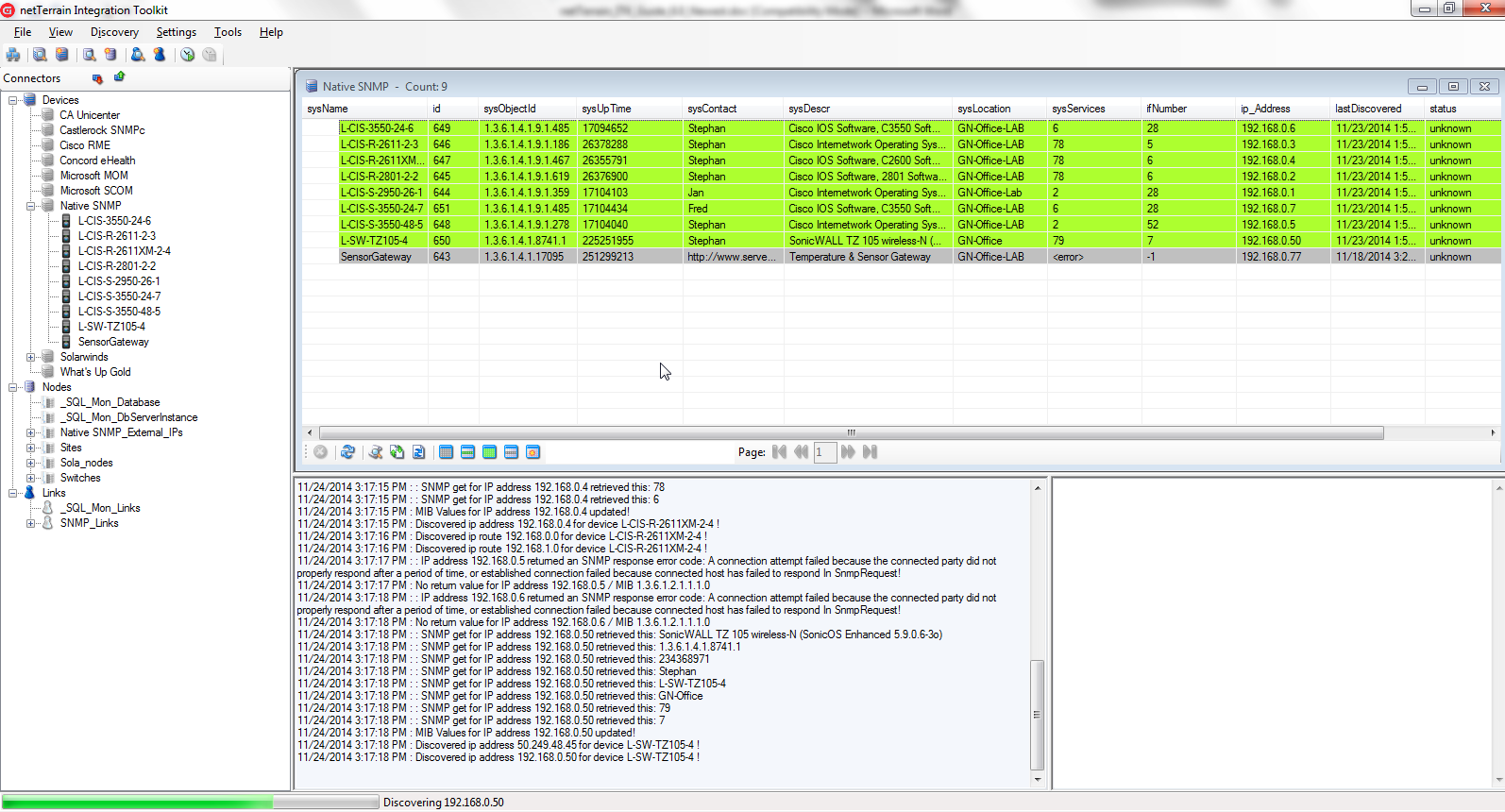This screenshot has width=1505, height=812.
Task: Click the green grid view icon below table
Action: click(489, 452)
